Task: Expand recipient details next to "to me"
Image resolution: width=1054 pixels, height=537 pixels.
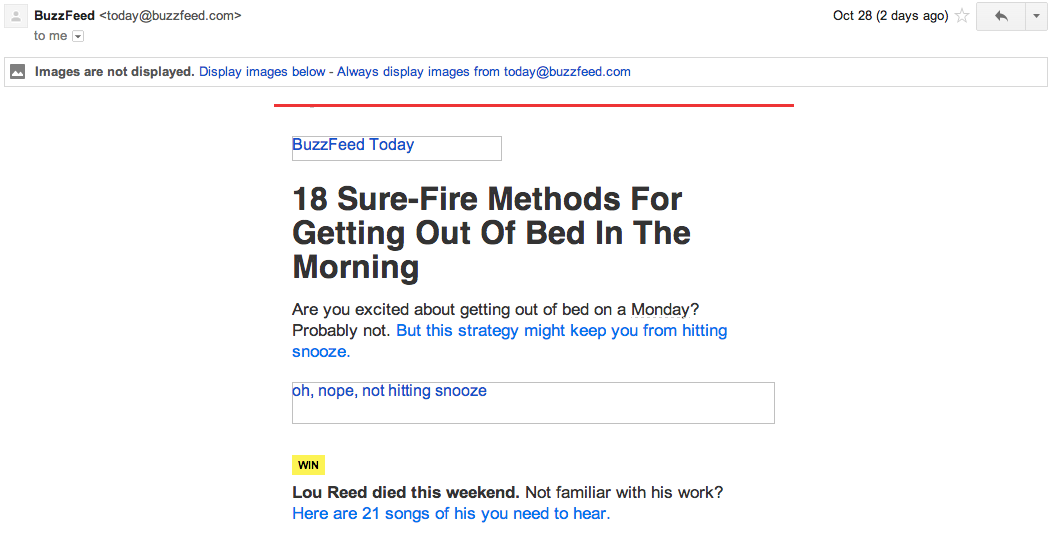Action: [x=78, y=36]
